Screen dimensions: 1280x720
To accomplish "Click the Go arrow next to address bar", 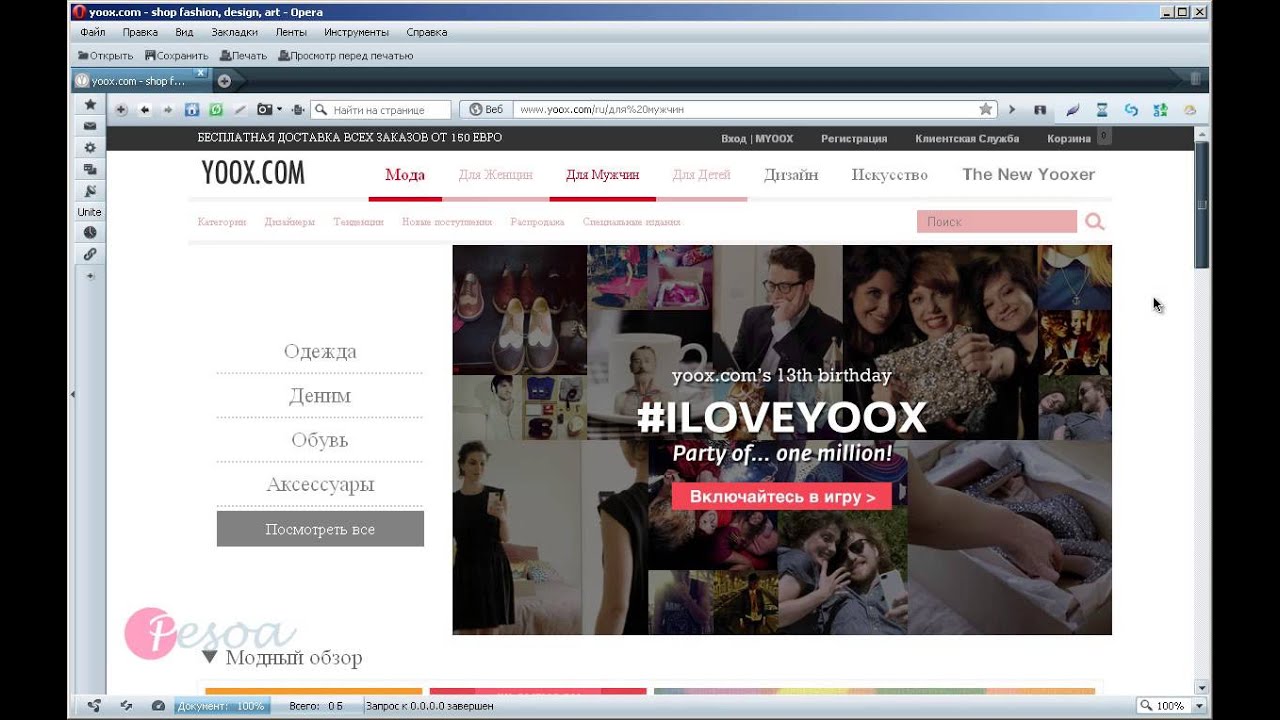I will click(1012, 110).
